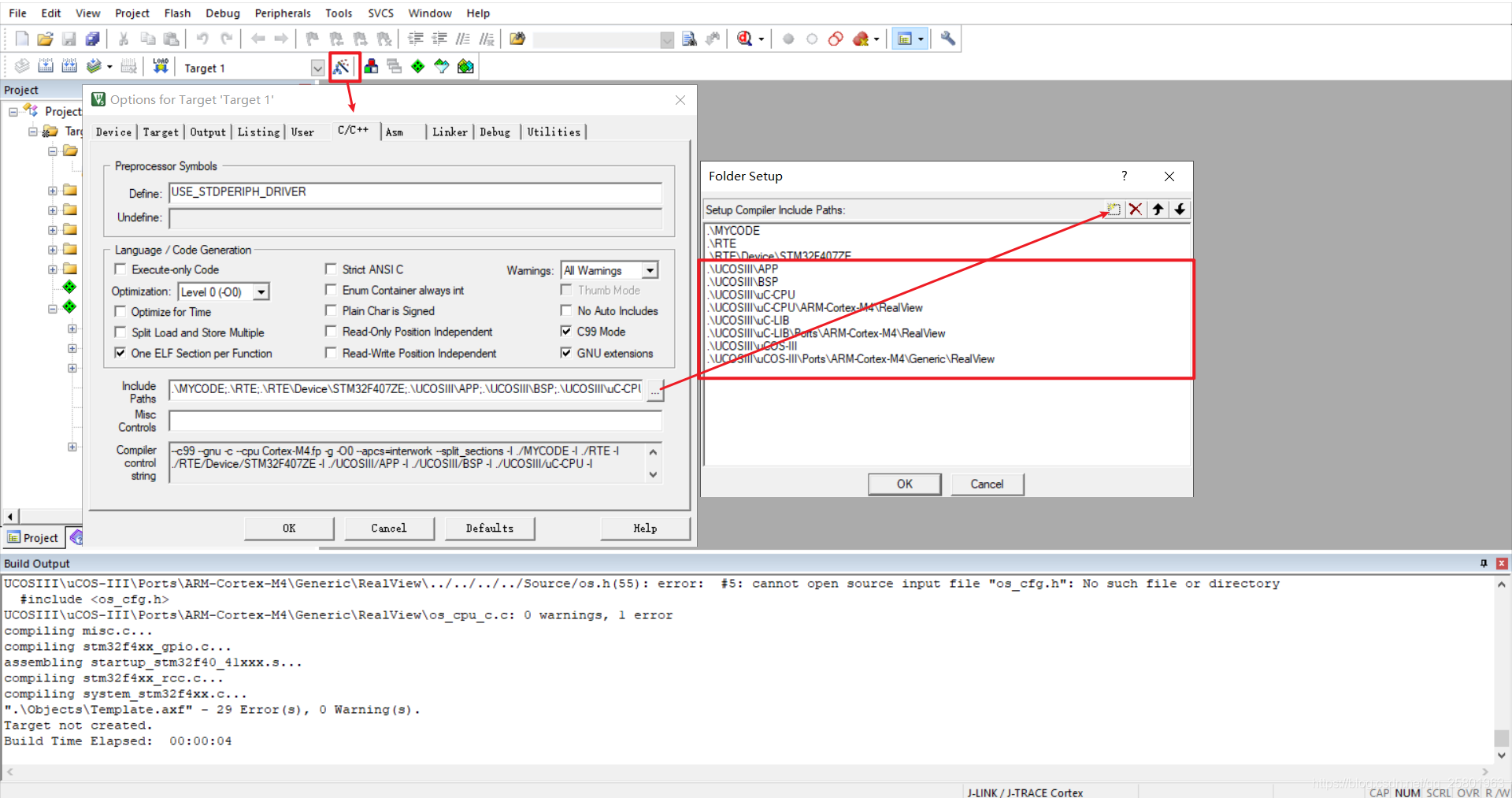Switch to the Linker tab
This screenshot has height=798, width=1512.
(450, 132)
